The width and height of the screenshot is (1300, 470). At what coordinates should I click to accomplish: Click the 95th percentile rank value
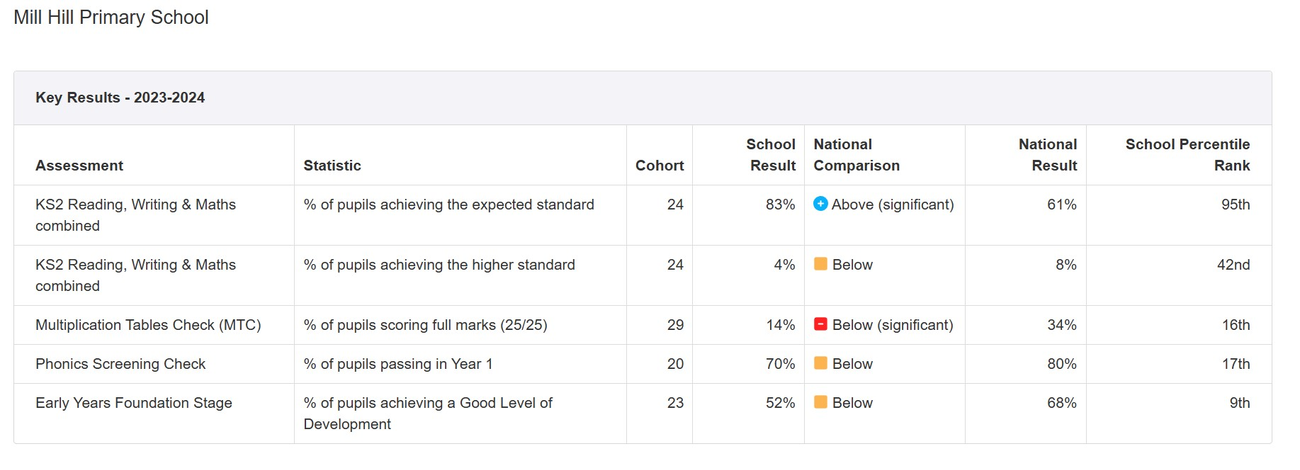pos(1235,204)
